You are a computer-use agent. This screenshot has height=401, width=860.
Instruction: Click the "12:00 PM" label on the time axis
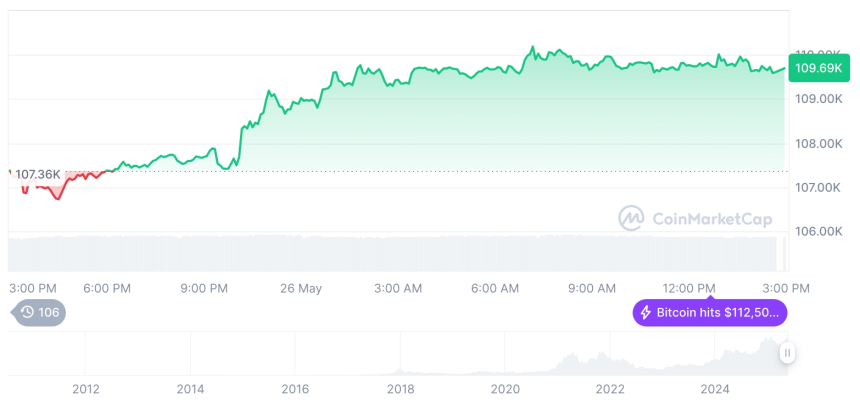(690, 288)
